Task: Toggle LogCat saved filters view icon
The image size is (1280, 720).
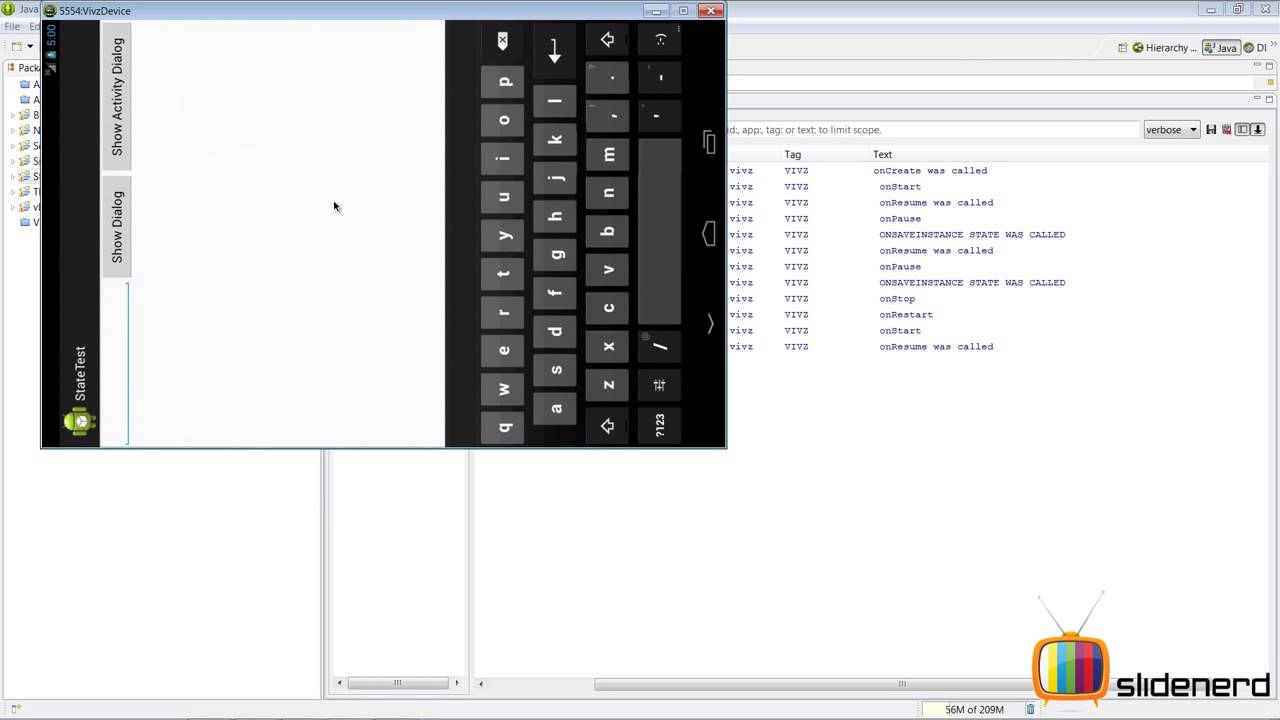Action: tap(1242, 130)
